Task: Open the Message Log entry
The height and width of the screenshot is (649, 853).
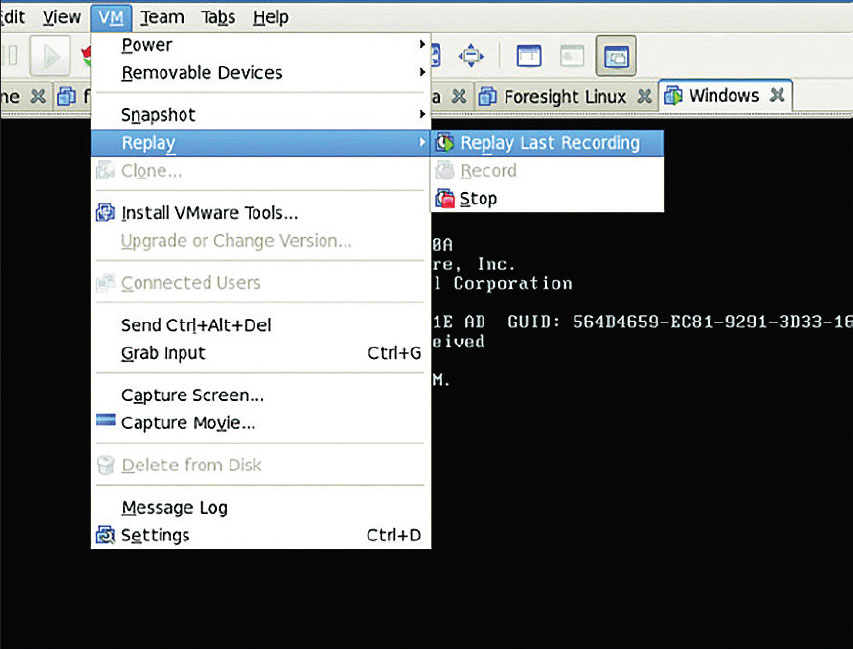Action: click(x=174, y=507)
